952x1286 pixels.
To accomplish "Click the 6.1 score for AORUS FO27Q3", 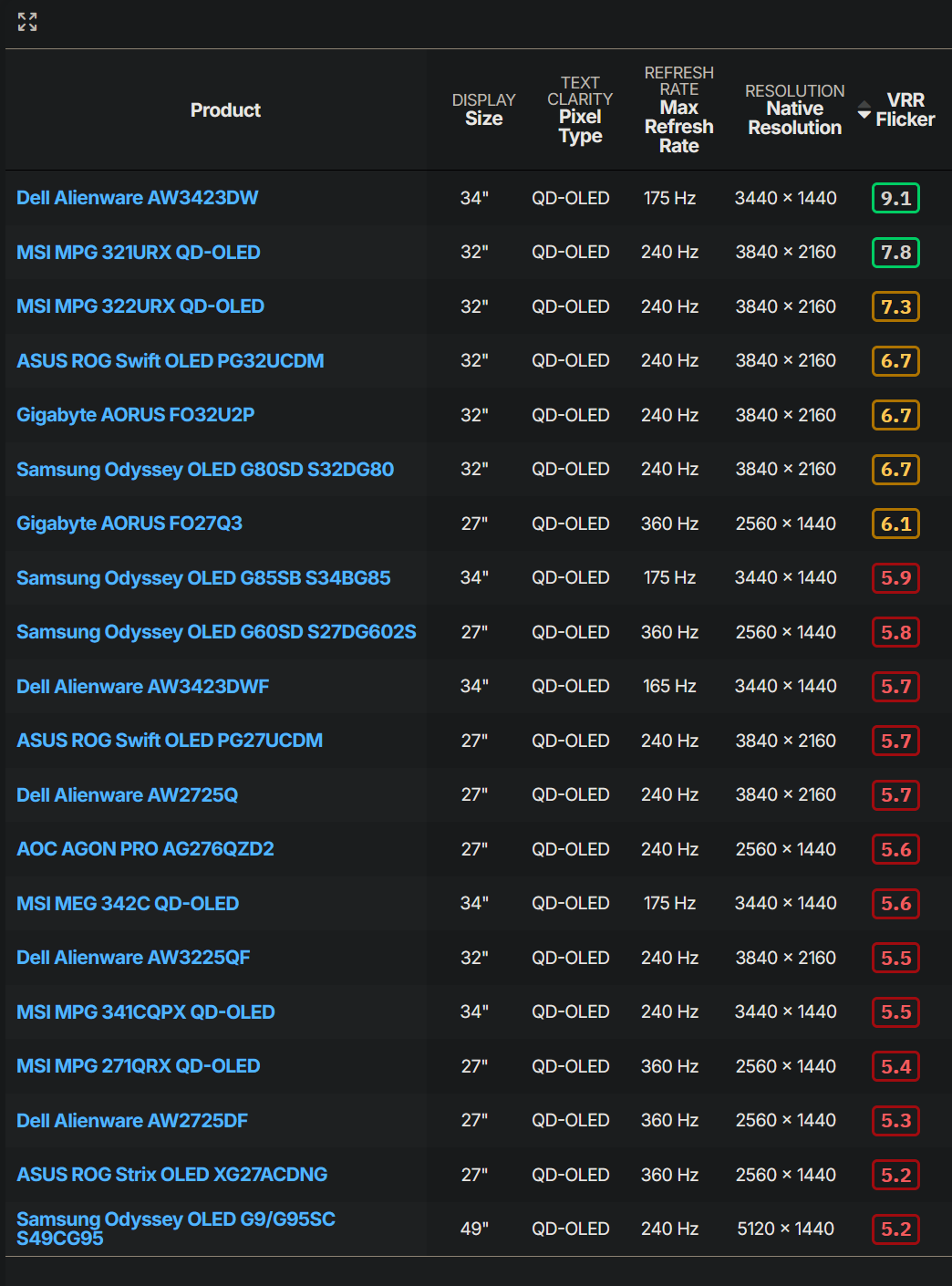I will [895, 524].
